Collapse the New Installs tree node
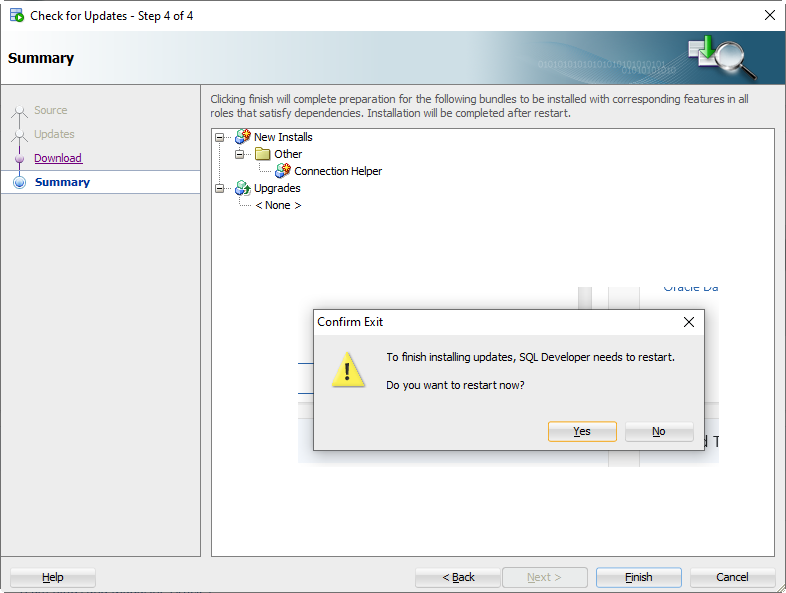 [220, 137]
